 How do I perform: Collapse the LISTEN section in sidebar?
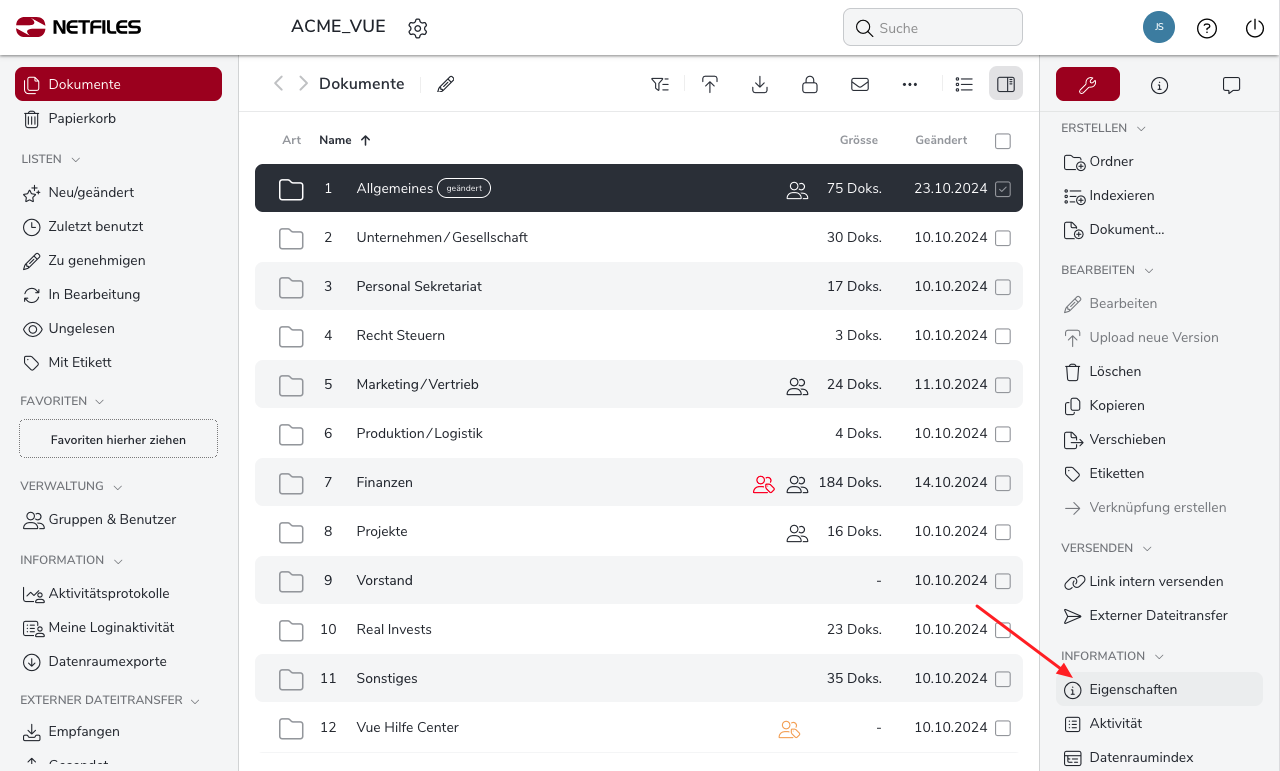[x=76, y=160]
